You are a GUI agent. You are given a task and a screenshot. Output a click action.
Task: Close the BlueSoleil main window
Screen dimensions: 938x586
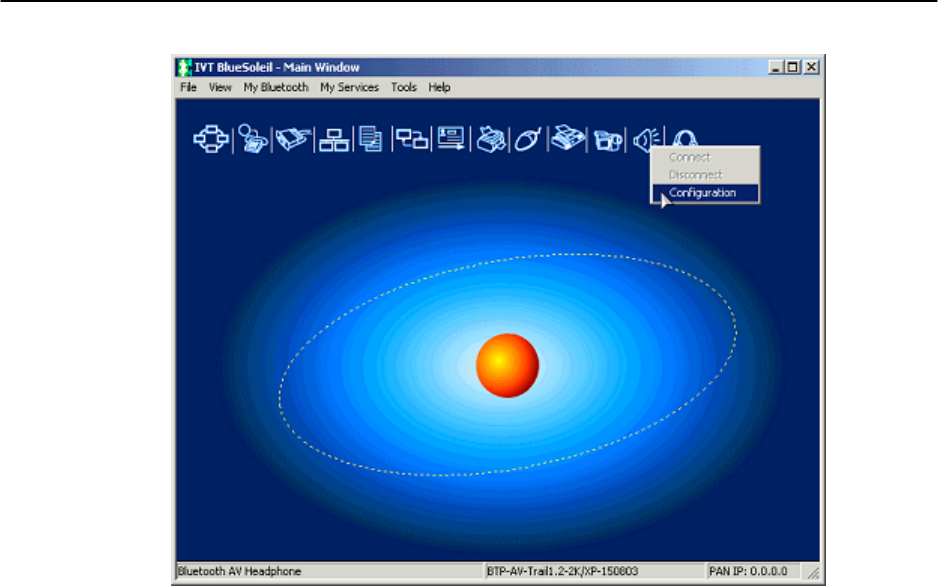coord(811,68)
